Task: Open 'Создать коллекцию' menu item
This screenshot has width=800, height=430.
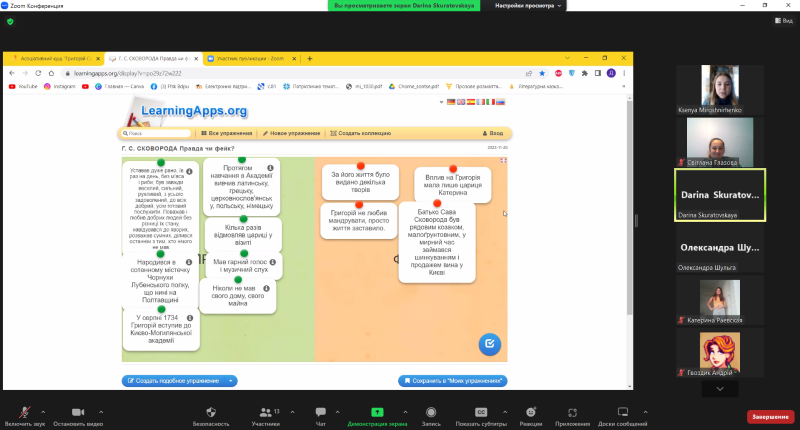Action: tap(361, 133)
